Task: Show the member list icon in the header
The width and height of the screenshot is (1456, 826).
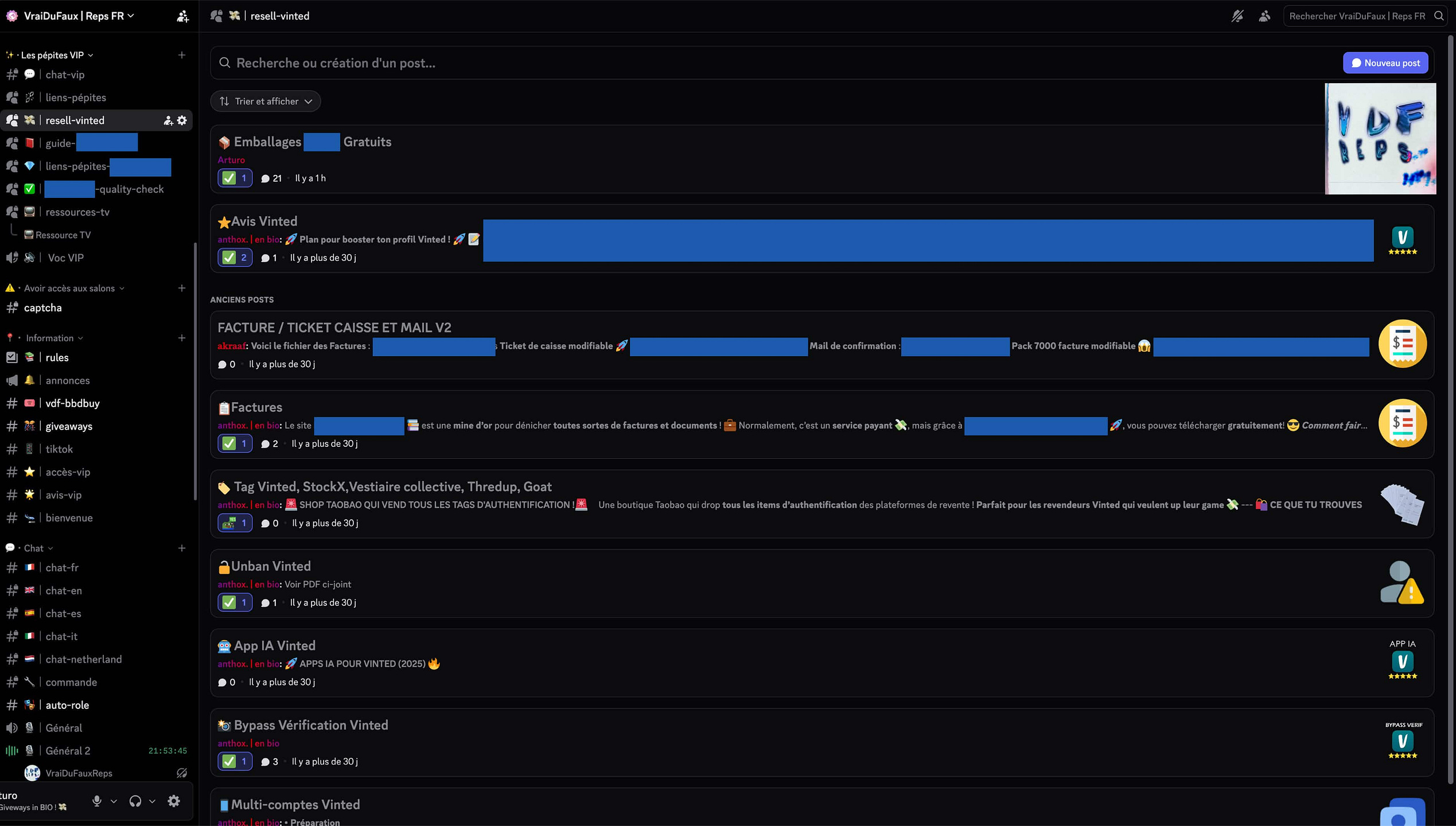Action: click(1264, 16)
